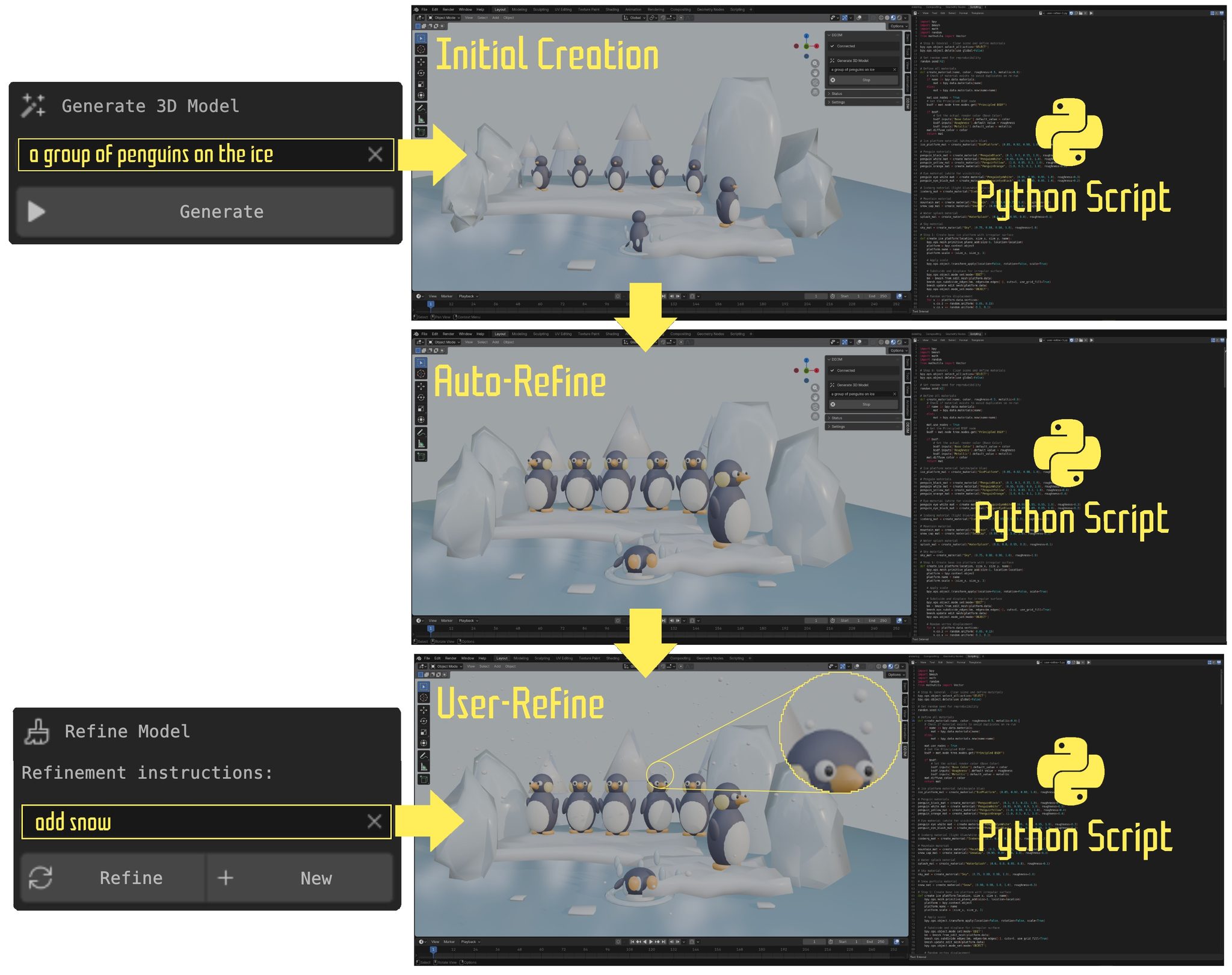Toggle the Connected checkmark in Initial Creation DD3M panel
The image size is (1232, 975).
tap(832, 46)
